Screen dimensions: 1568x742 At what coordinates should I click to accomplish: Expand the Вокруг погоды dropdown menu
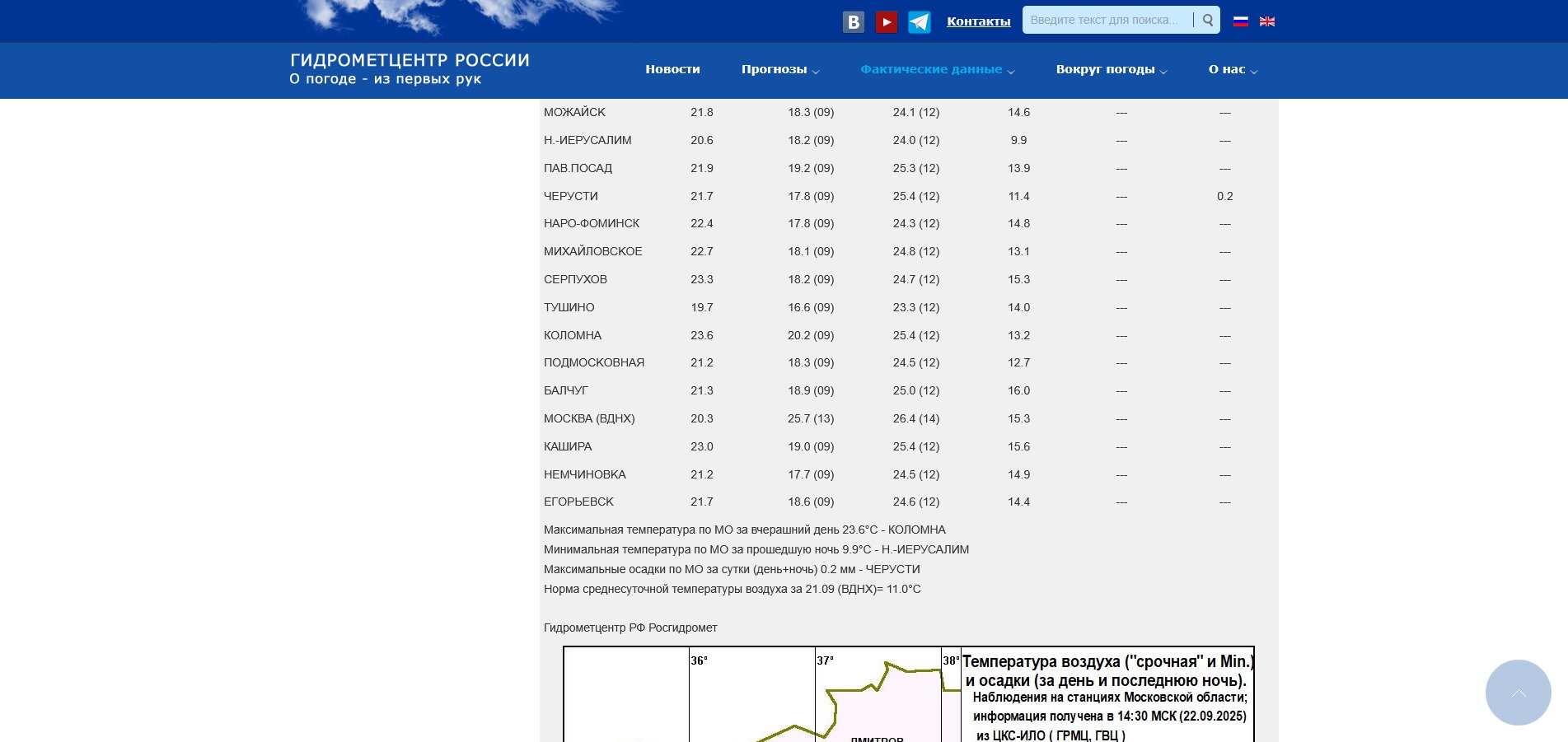click(x=1111, y=70)
